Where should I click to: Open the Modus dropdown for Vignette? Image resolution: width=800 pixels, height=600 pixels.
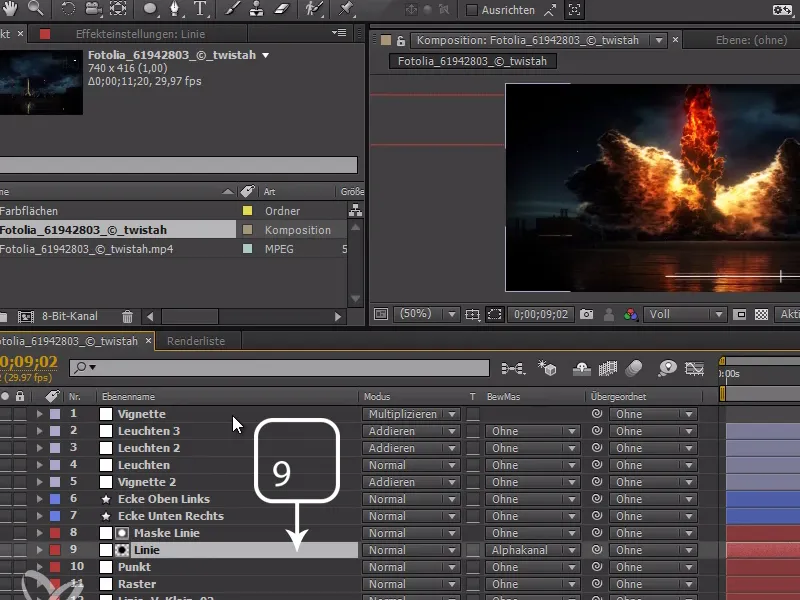411,414
